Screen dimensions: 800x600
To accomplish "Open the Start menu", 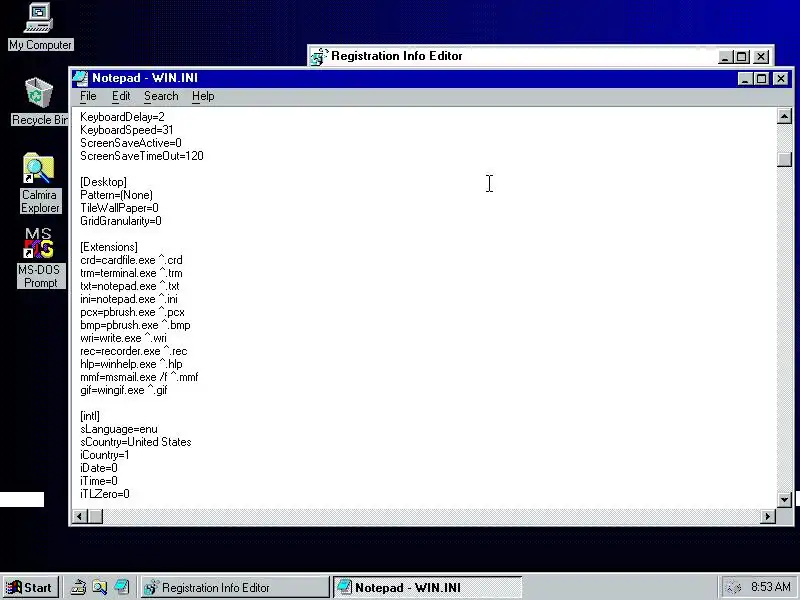I will point(30,587).
